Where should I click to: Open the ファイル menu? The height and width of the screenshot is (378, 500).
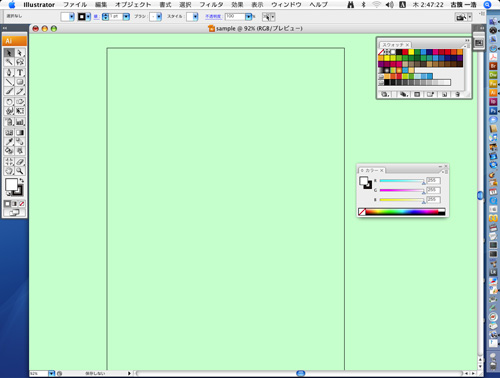tap(75, 5)
